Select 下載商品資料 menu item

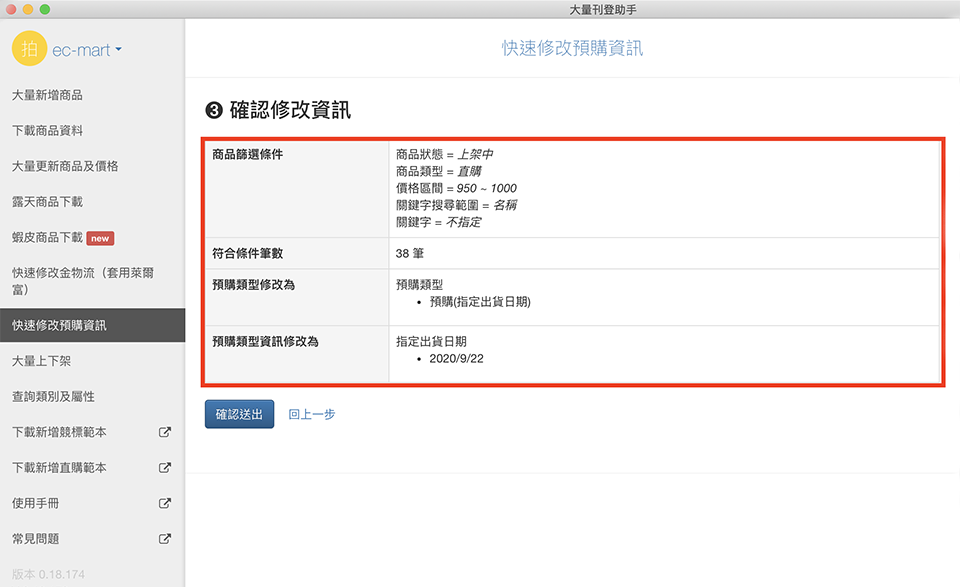click(x=47, y=131)
